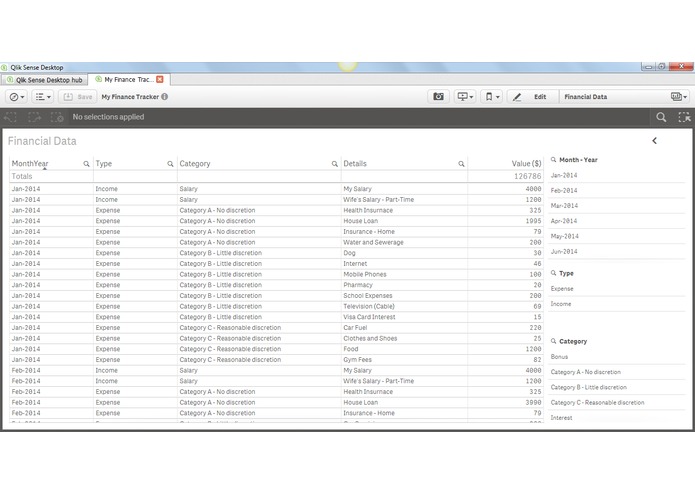695x494 pixels.
Task: Select Category C - Reasonable discretion filter value
Action: pyautogui.click(x=617, y=402)
